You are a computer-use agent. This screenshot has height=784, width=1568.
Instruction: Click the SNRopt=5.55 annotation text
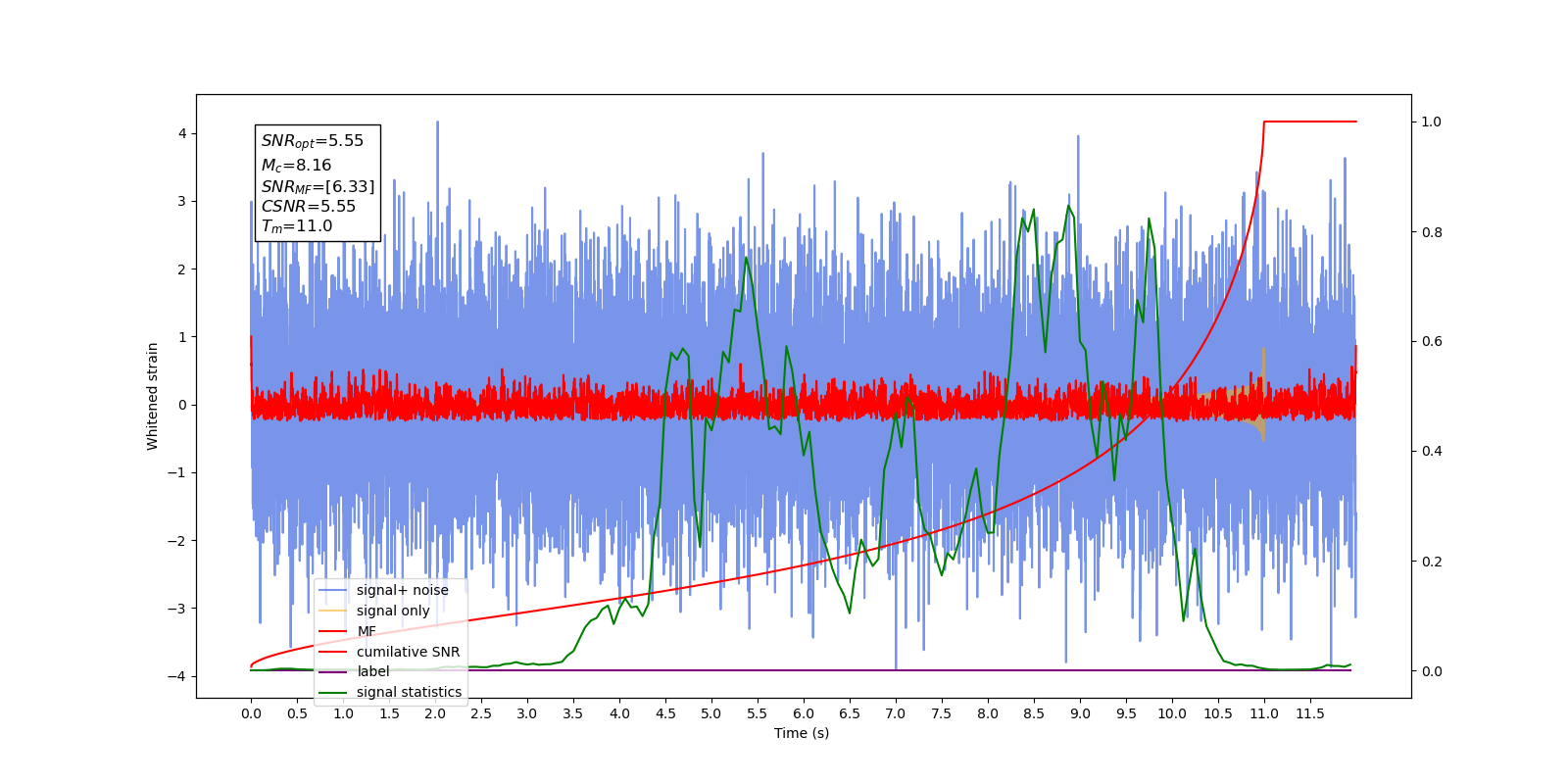tap(313, 141)
